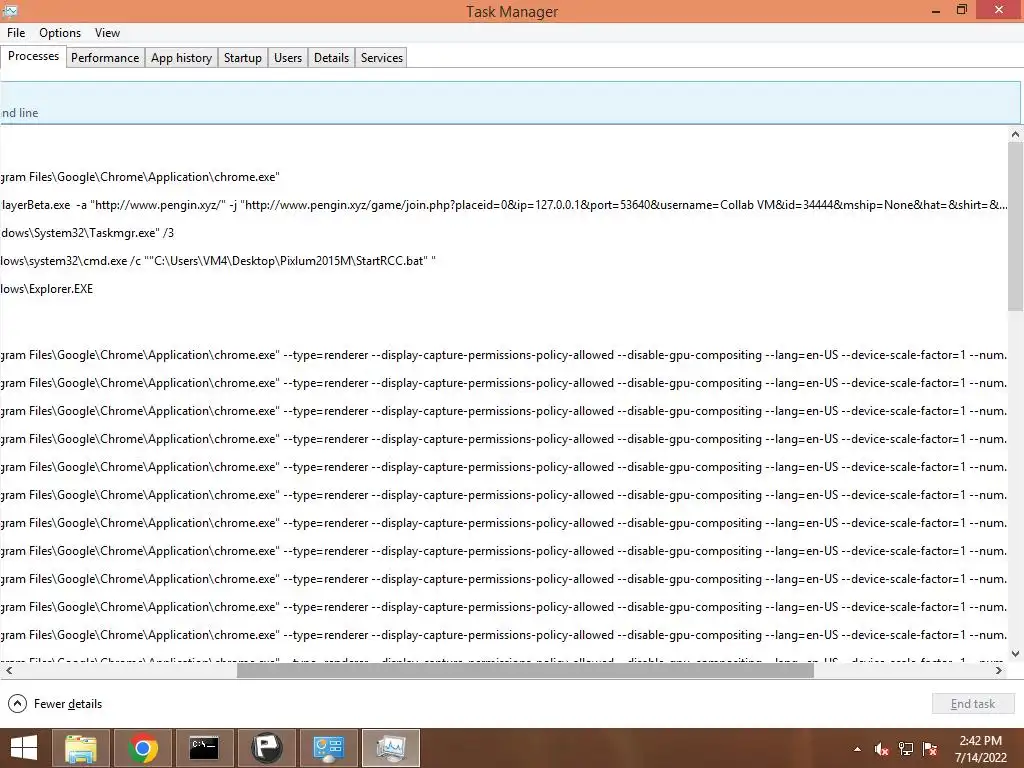Click the horizontal scrollbar thumb
The width and height of the screenshot is (1024, 768).
(x=525, y=671)
